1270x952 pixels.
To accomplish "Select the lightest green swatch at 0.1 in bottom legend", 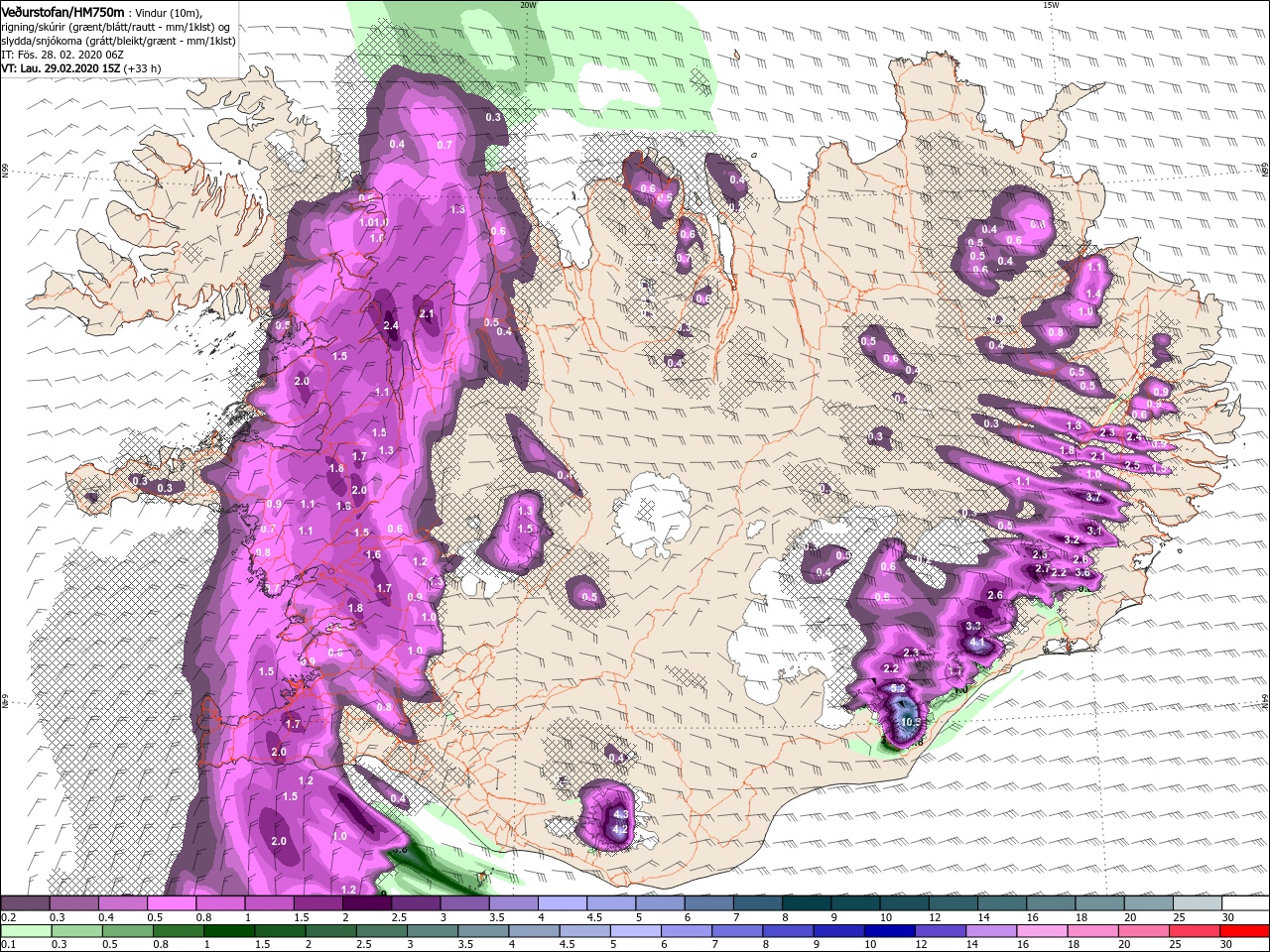I will [x=25, y=931].
